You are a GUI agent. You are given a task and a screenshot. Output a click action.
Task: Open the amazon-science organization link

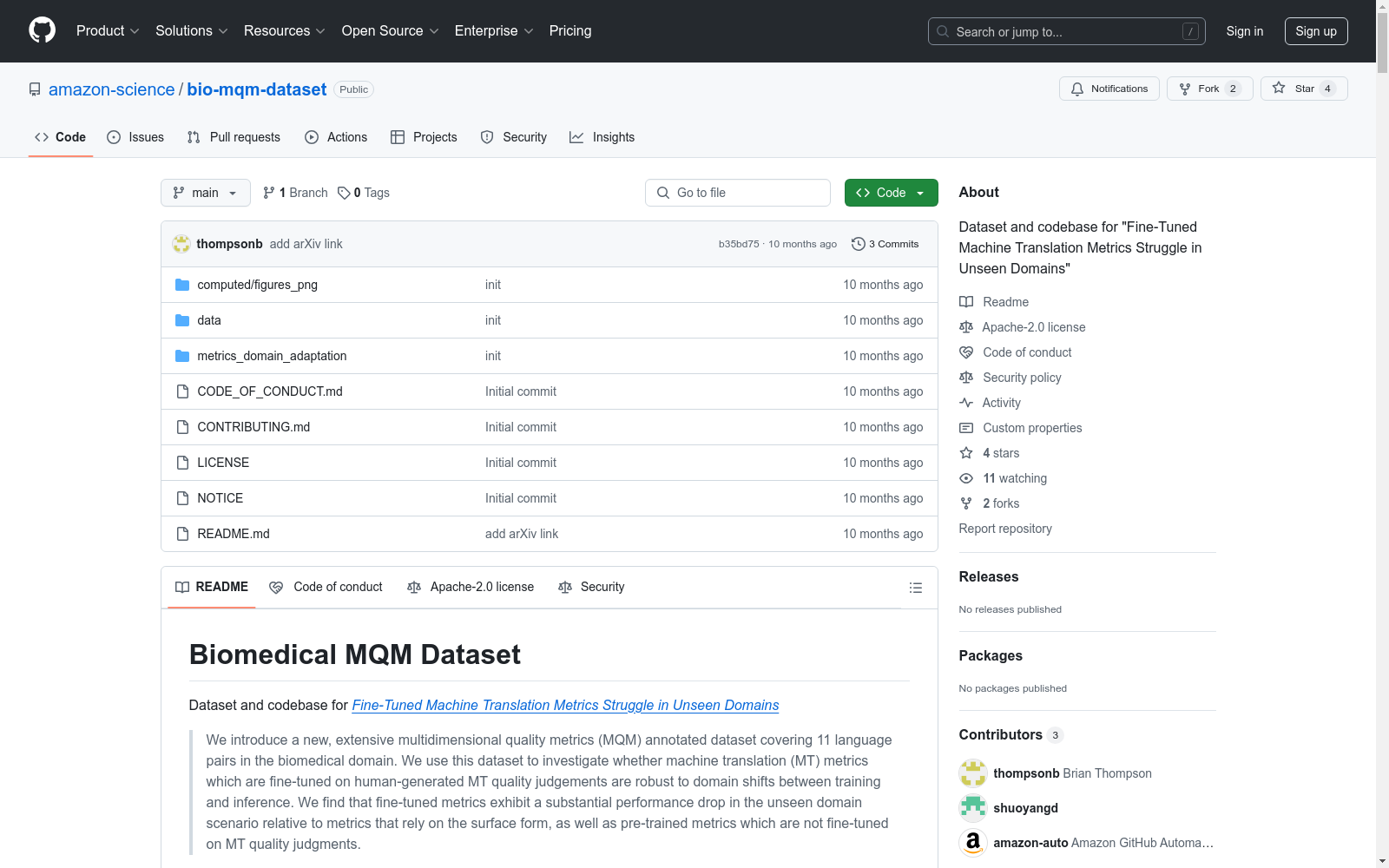pyautogui.click(x=112, y=89)
